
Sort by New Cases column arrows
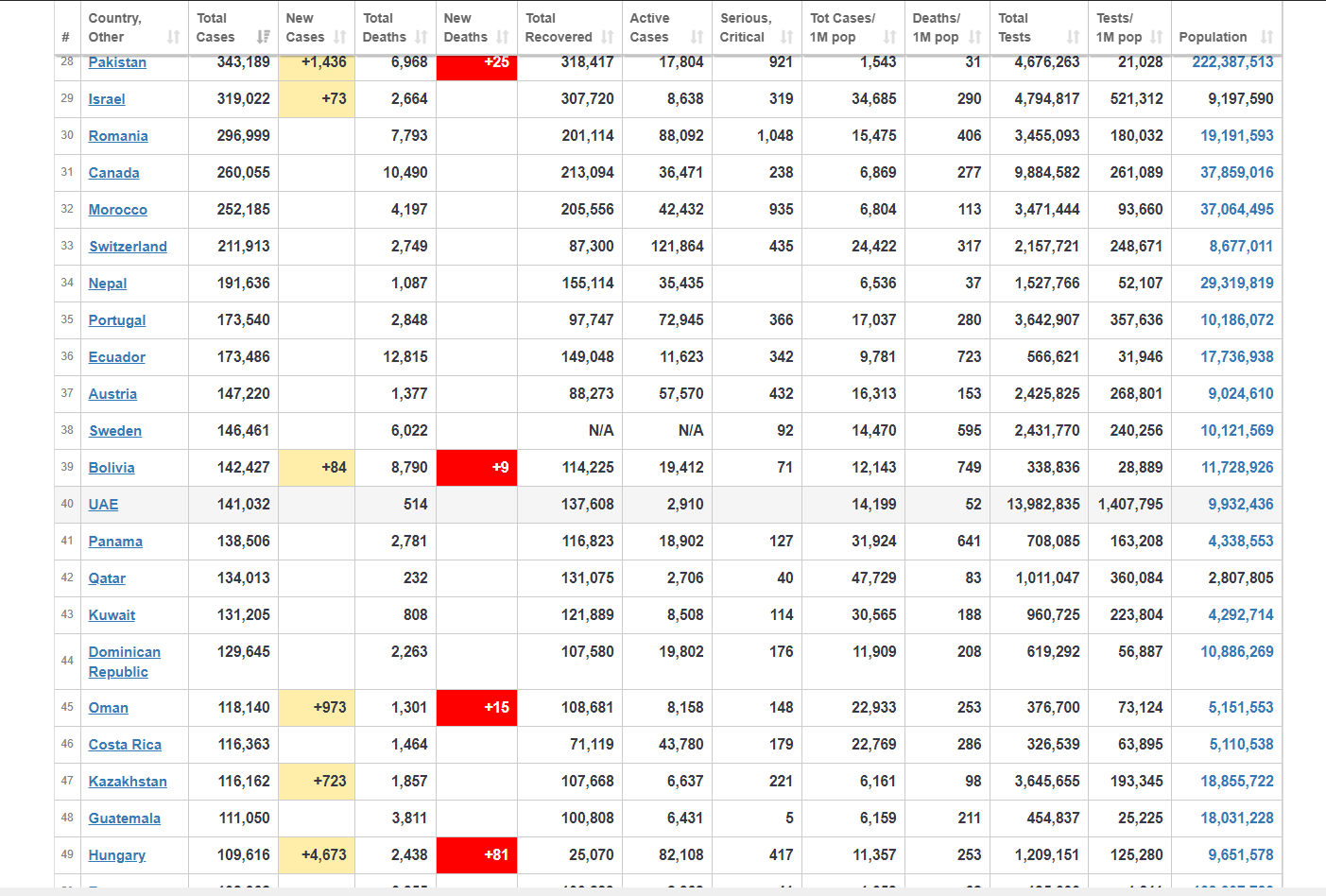[x=340, y=37]
